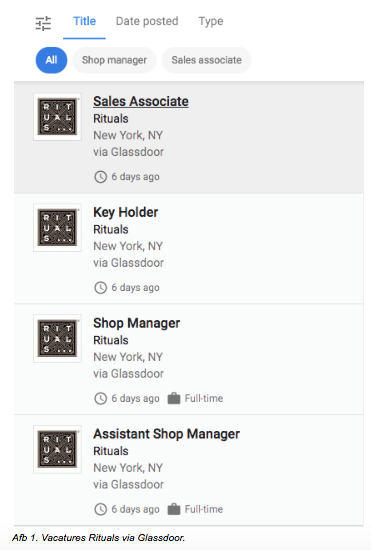Switch to the Date posted tab

147,21
